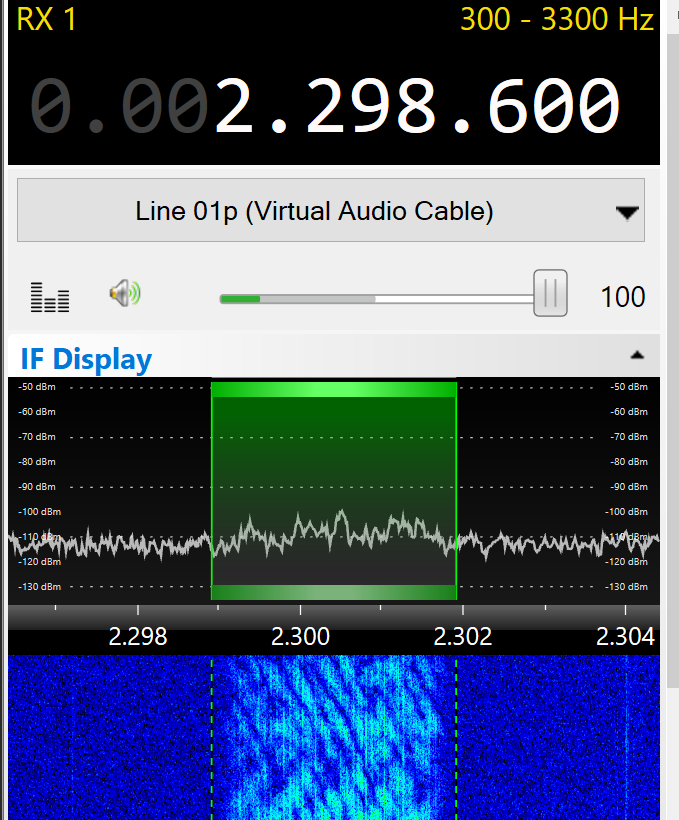Viewport: 679px width, 820px height.
Task: Click the 2.300 frequency scale label
Action: click(x=300, y=637)
